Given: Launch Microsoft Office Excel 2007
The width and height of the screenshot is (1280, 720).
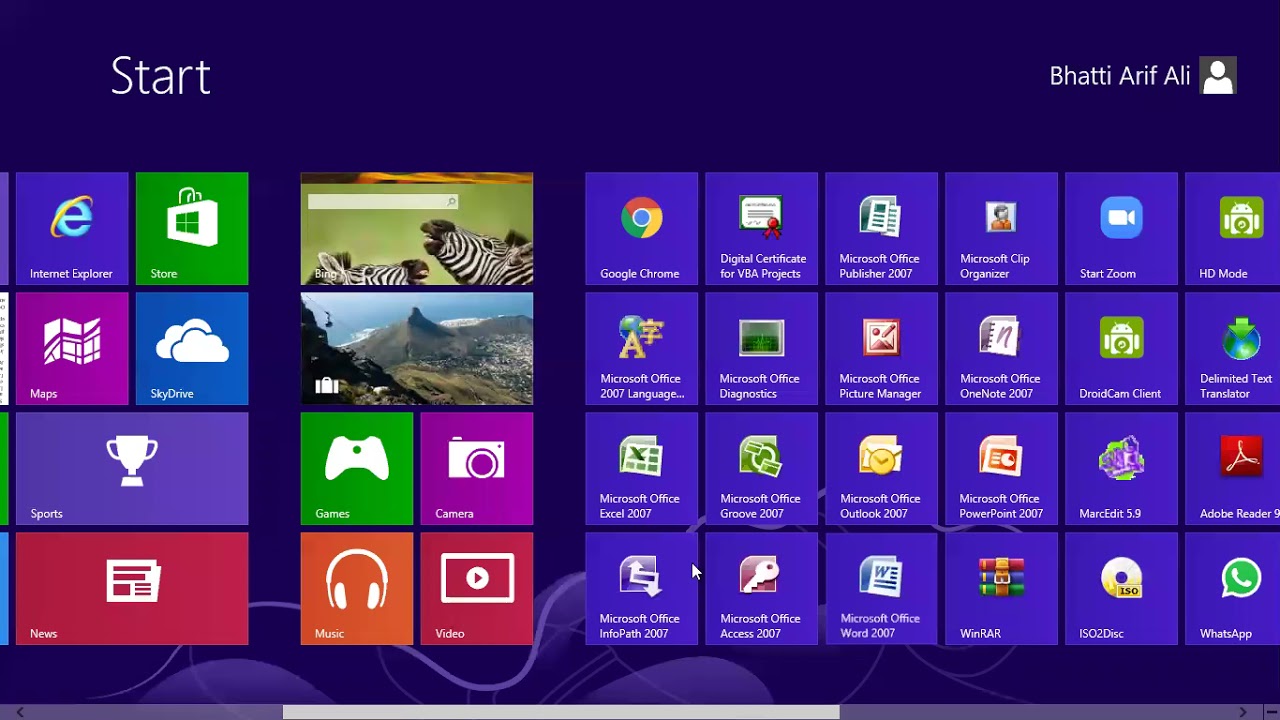Looking at the screenshot, I should pyautogui.click(x=642, y=469).
